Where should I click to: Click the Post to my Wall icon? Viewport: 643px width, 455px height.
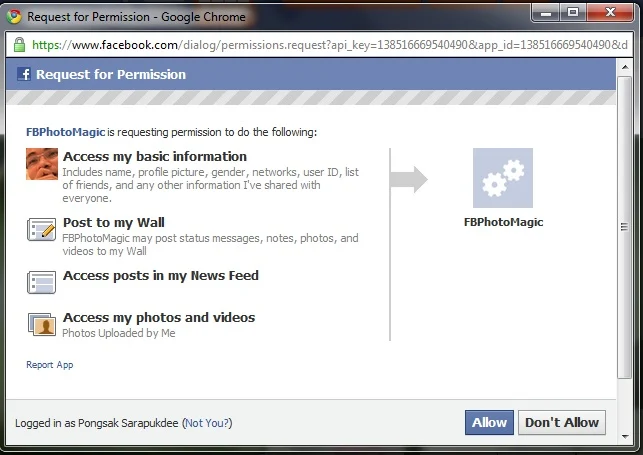(41, 230)
